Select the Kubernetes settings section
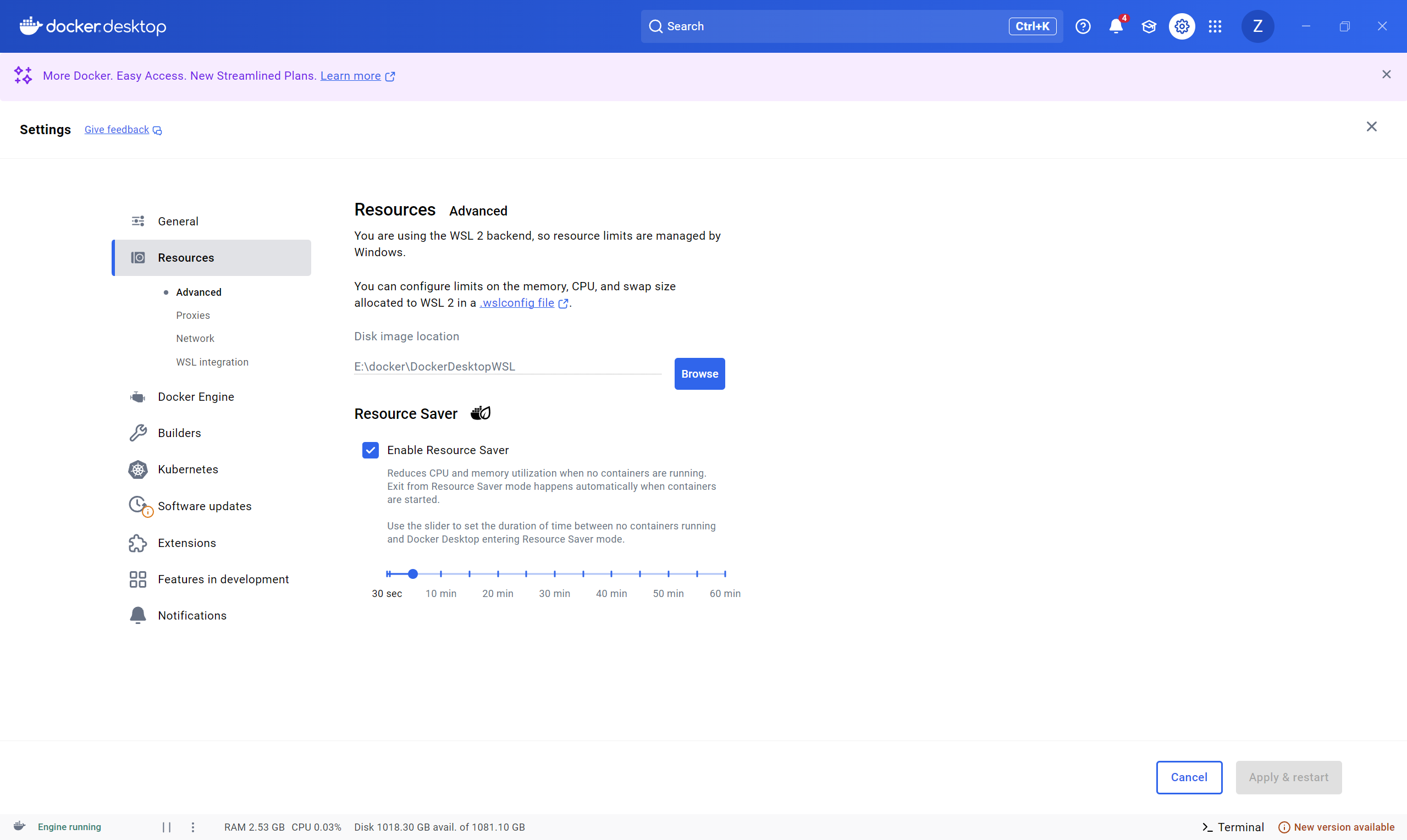 (x=188, y=469)
